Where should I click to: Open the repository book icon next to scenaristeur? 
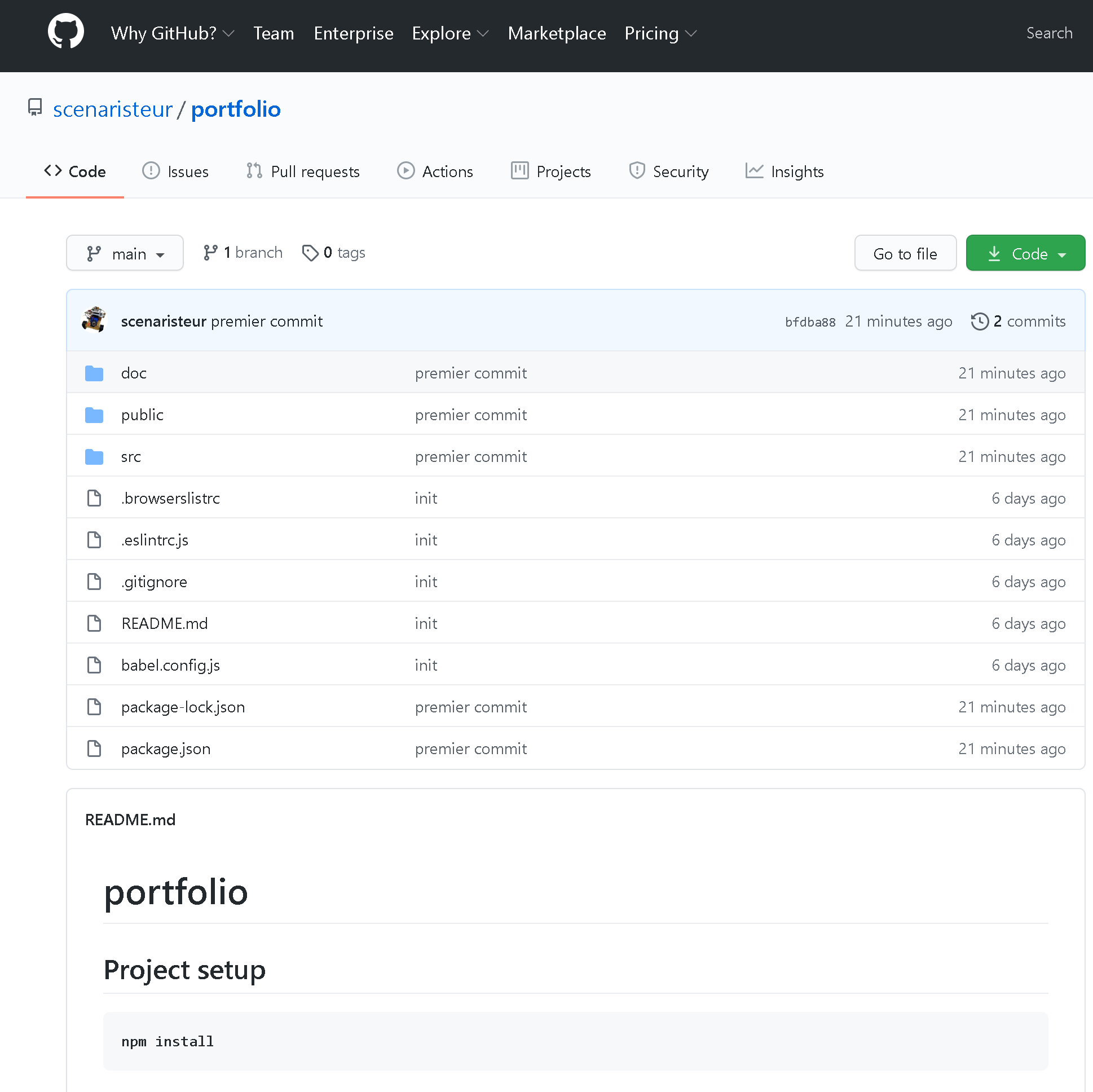(35, 108)
